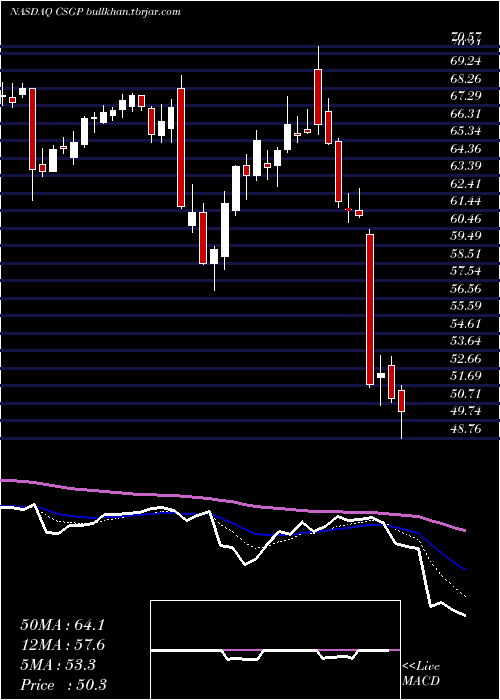This screenshot has width=500, height=700.
Task: Click the 67.29 price level label
Action: point(466,96)
